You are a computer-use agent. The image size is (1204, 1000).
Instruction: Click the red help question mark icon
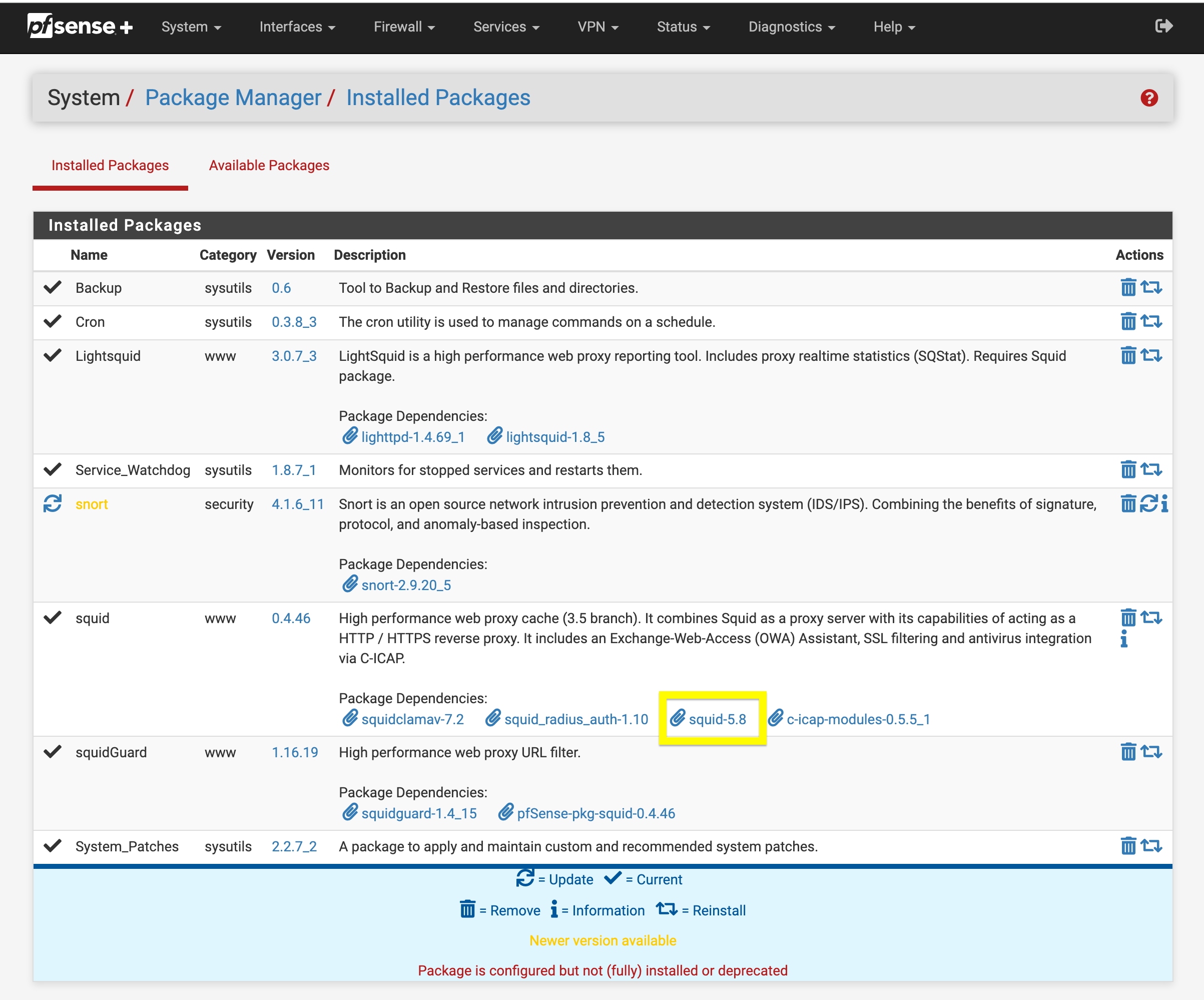click(x=1148, y=98)
